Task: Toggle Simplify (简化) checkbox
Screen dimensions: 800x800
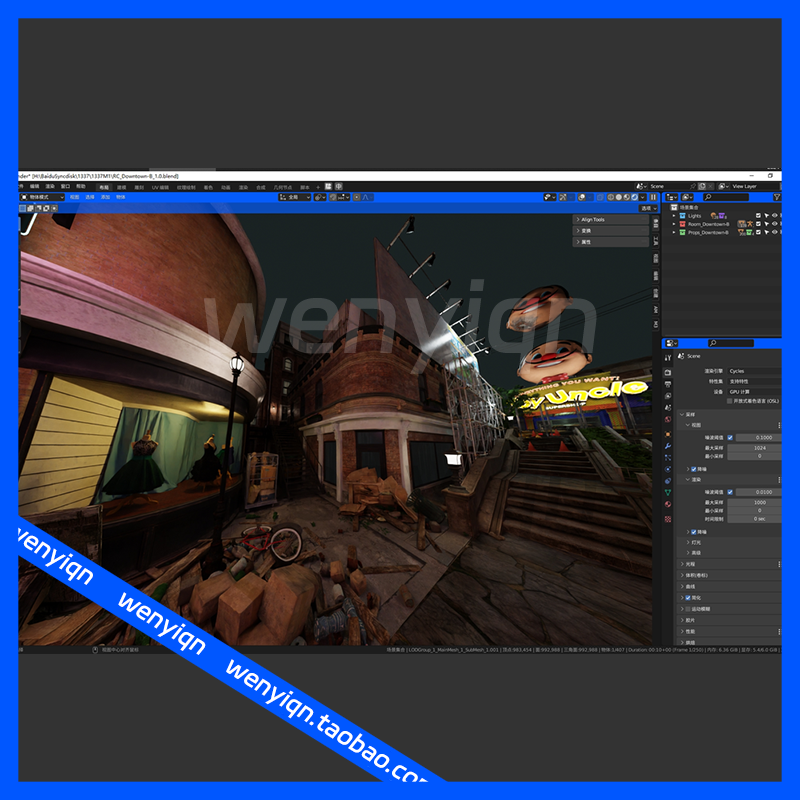Action: pyautogui.click(x=688, y=597)
